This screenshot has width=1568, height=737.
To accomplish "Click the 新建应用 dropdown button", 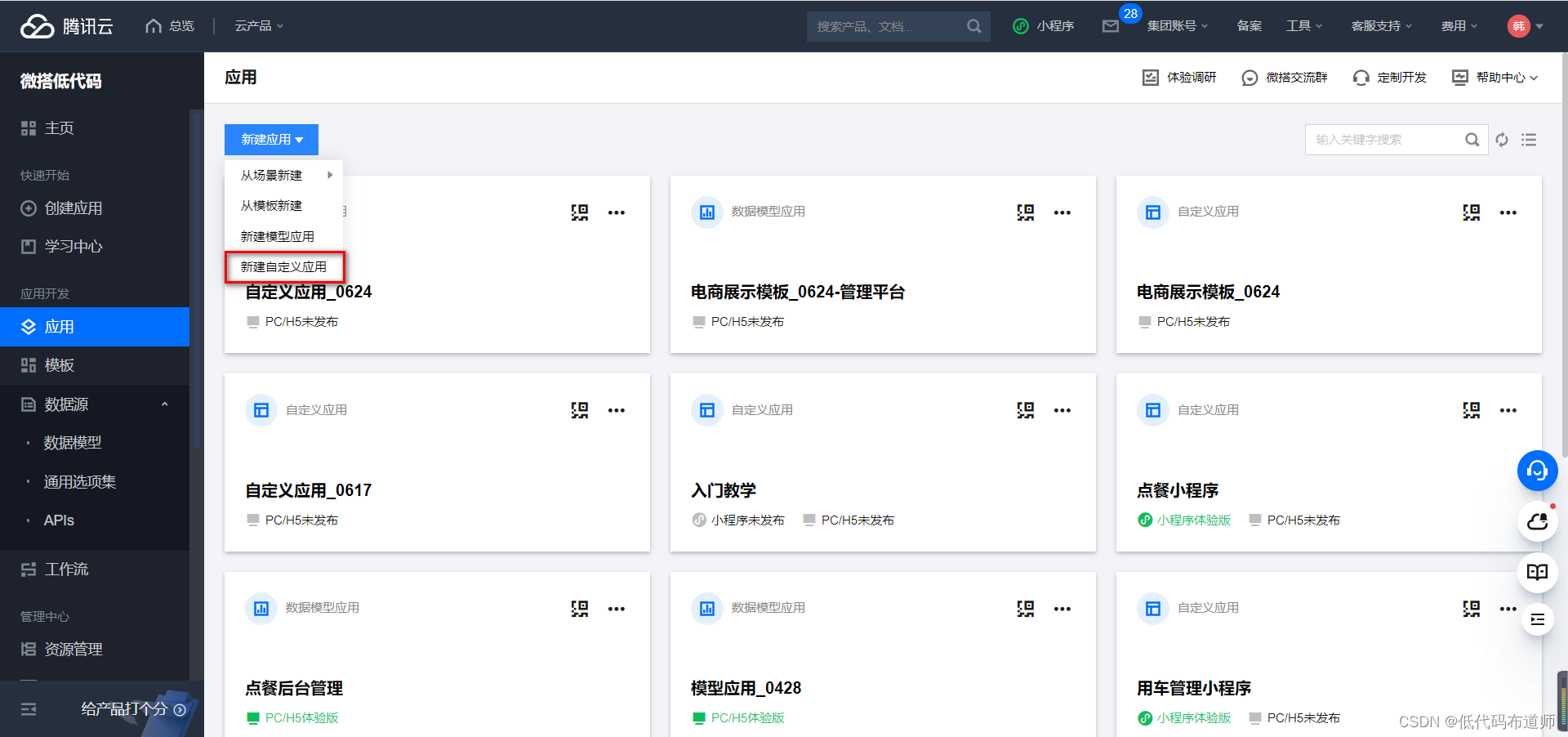I will coord(271,140).
